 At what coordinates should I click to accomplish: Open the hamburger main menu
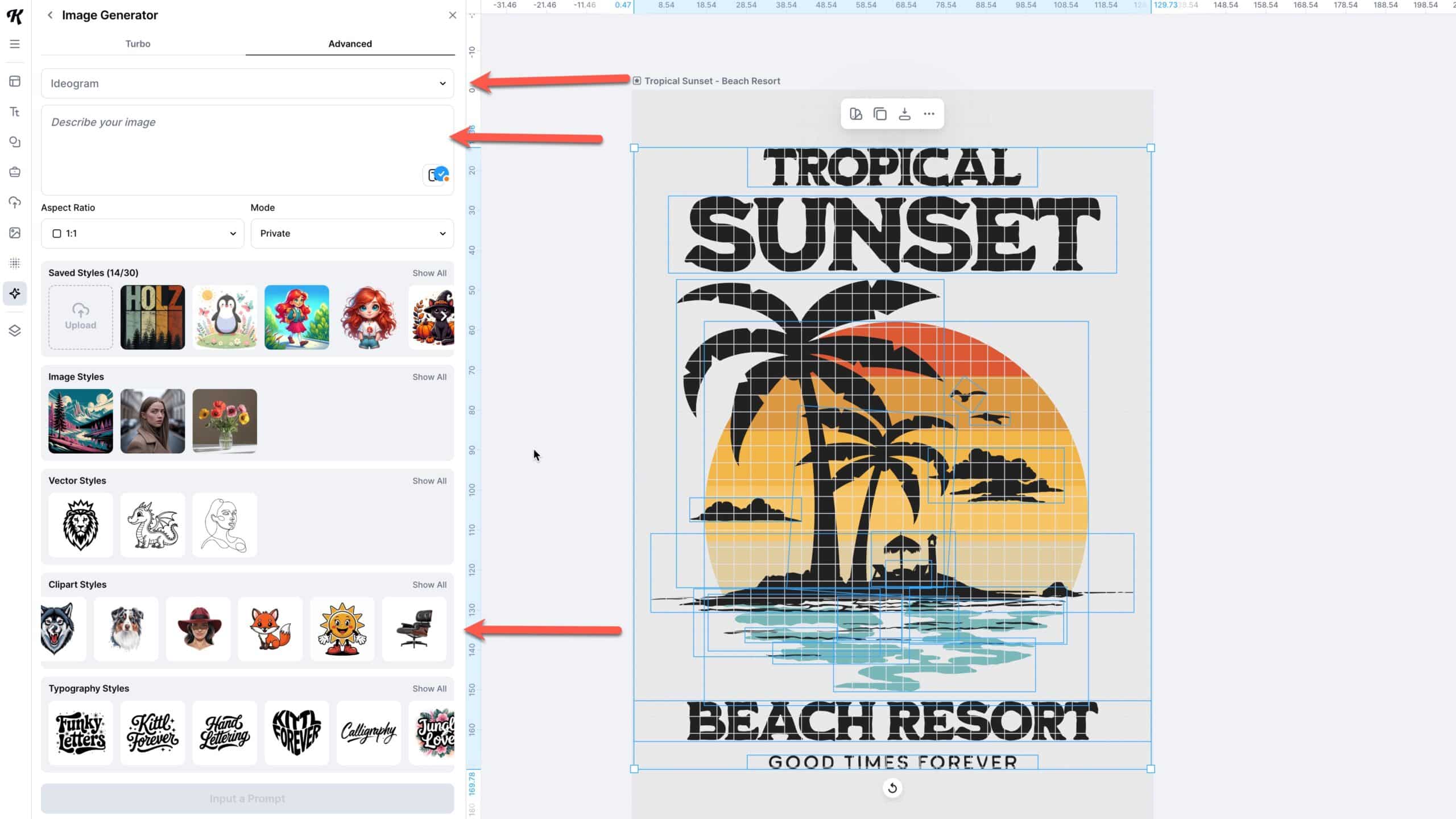[15, 44]
